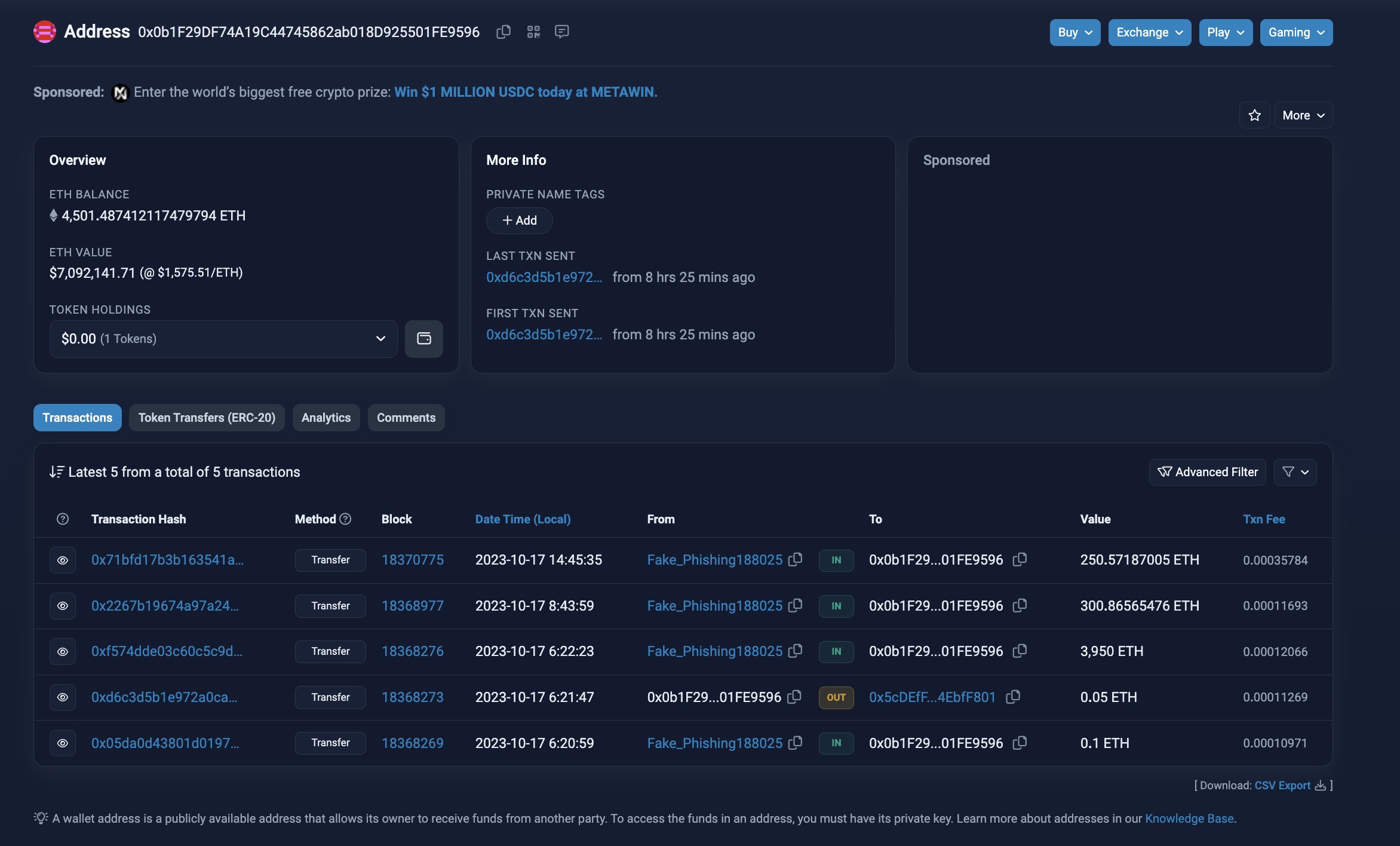This screenshot has width=1400, height=846.
Task: Copy the 0x5cDEfF...4EbfF801 address
Action: click(1013, 697)
